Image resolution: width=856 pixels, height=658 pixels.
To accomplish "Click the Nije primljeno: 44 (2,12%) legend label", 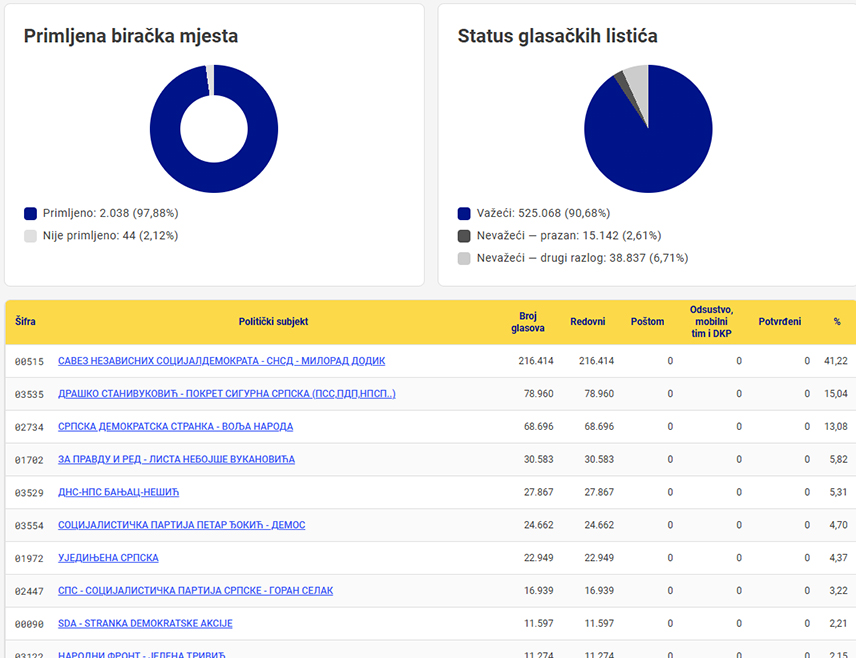I will pyautogui.click(x=111, y=236).
